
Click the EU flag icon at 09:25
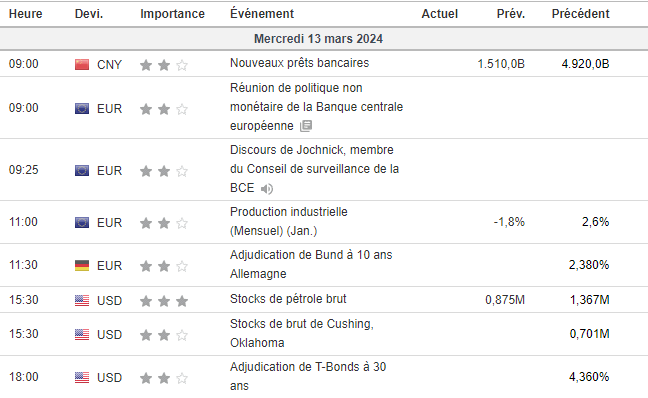(82, 170)
